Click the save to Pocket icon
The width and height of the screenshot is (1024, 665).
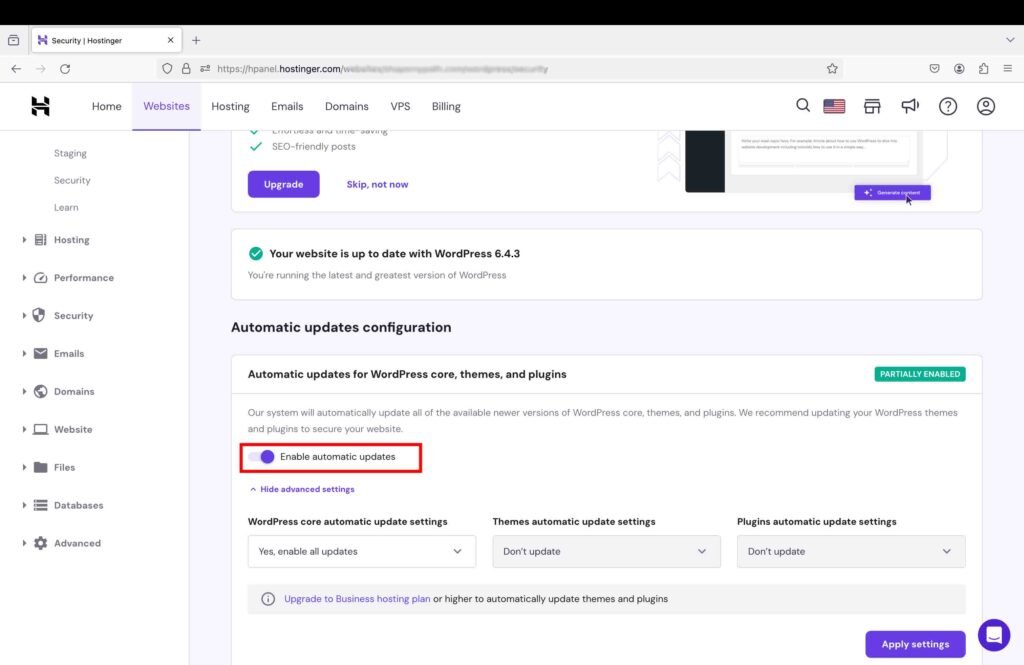(935, 69)
